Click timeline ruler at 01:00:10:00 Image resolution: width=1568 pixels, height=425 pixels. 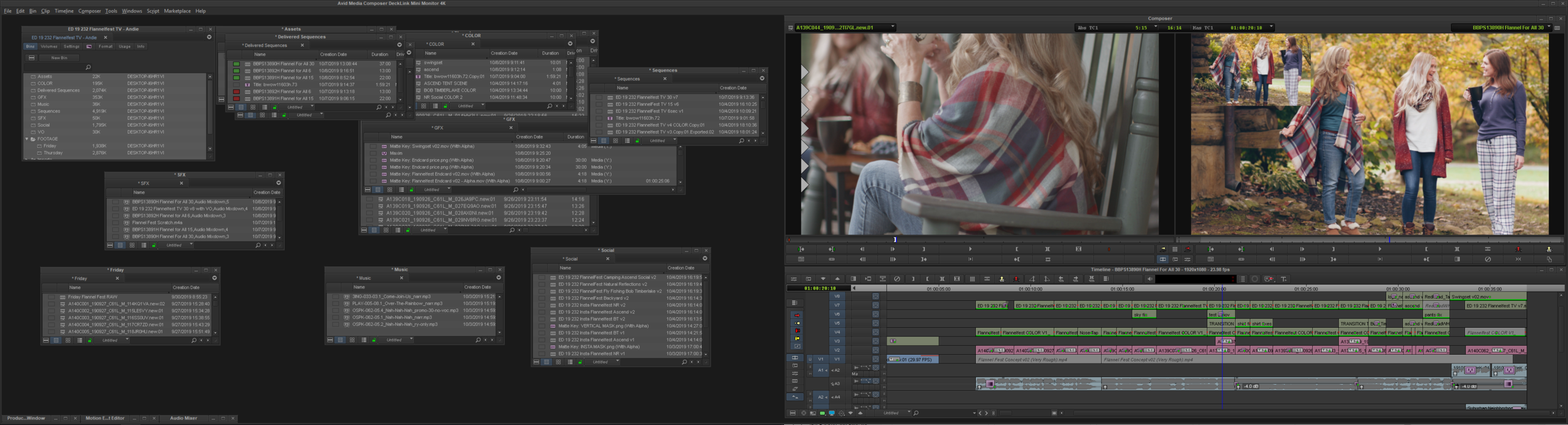point(1030,289)
